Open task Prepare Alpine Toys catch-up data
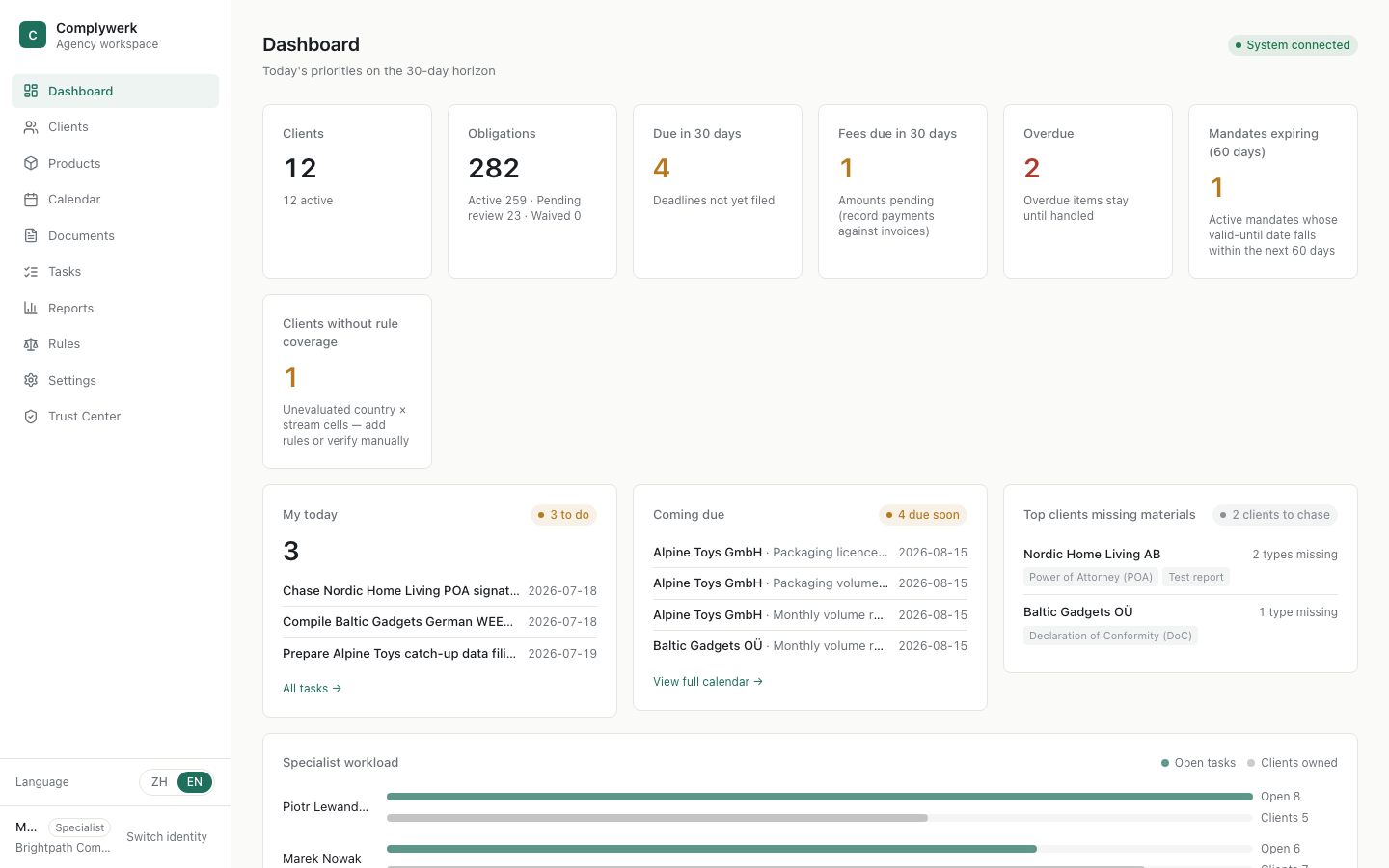 coord(440,654)
